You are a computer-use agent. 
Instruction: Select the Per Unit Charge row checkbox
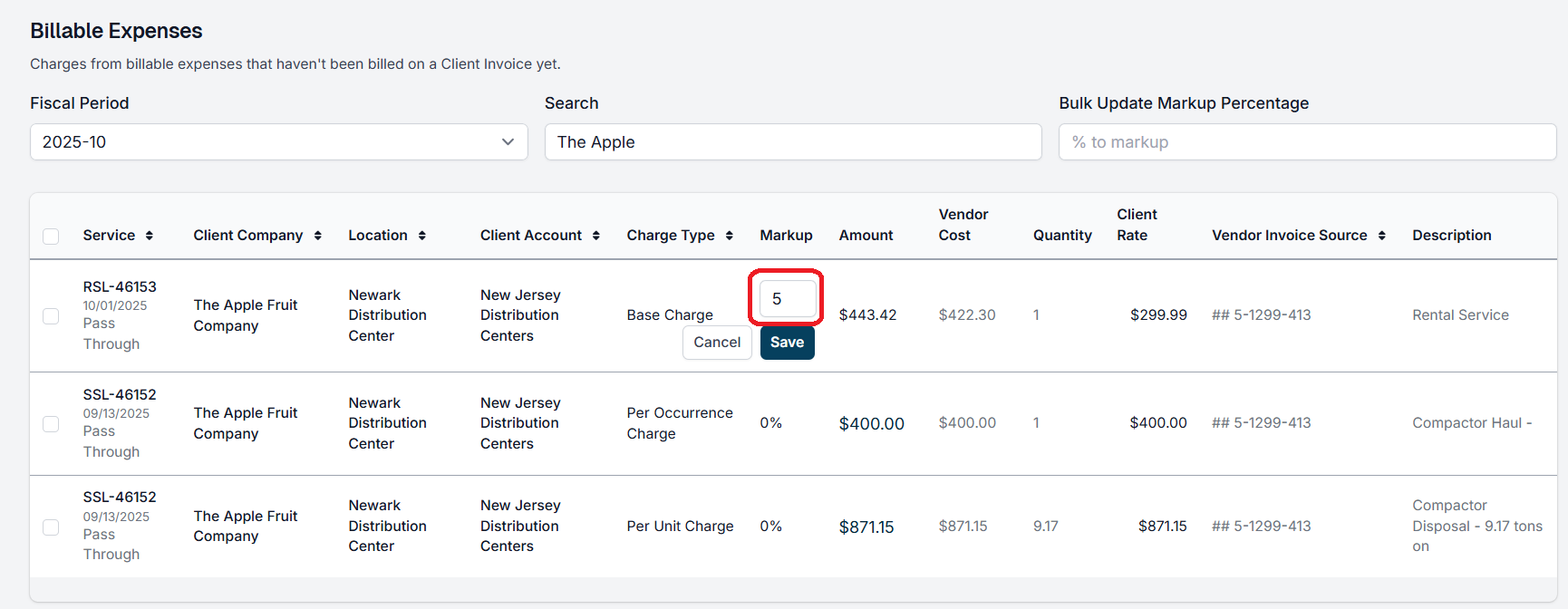click(51, 527)
